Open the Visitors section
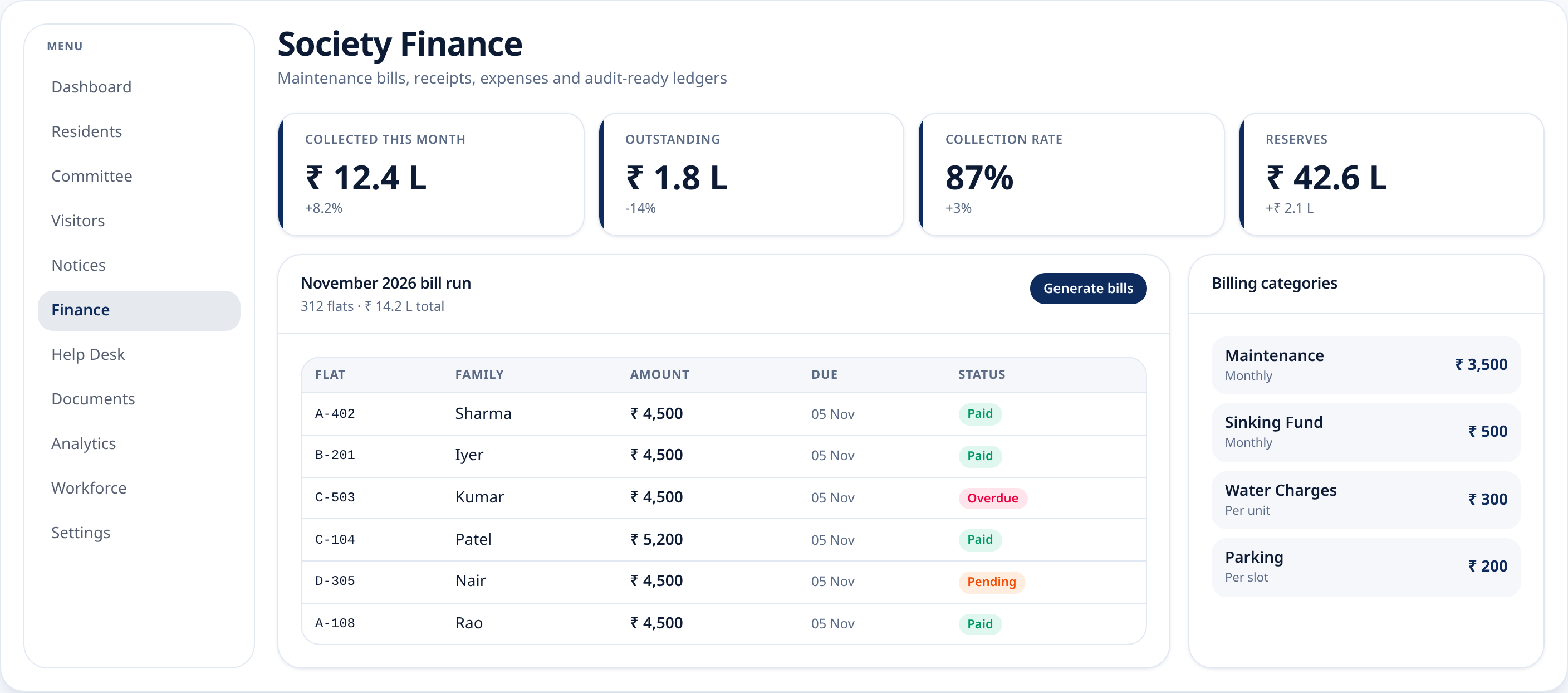The height and width of the screenshot is (693, 1568). coord(139,221)
